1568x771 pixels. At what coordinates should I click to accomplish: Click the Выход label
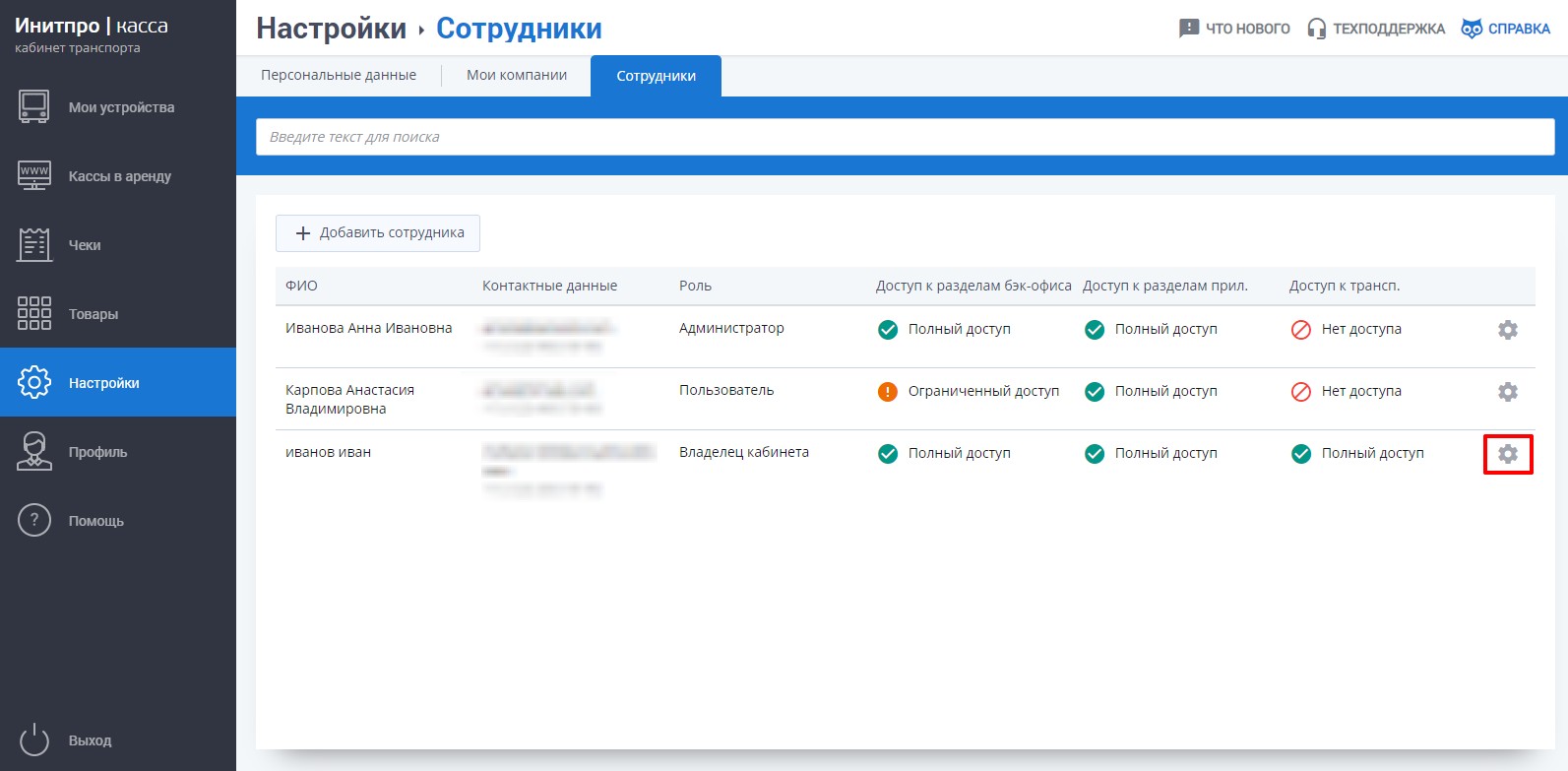[x=90, y=740]
